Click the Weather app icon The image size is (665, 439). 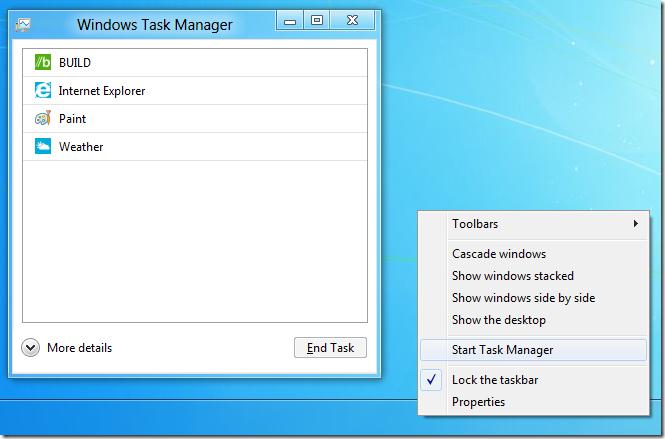coord(42,146)
